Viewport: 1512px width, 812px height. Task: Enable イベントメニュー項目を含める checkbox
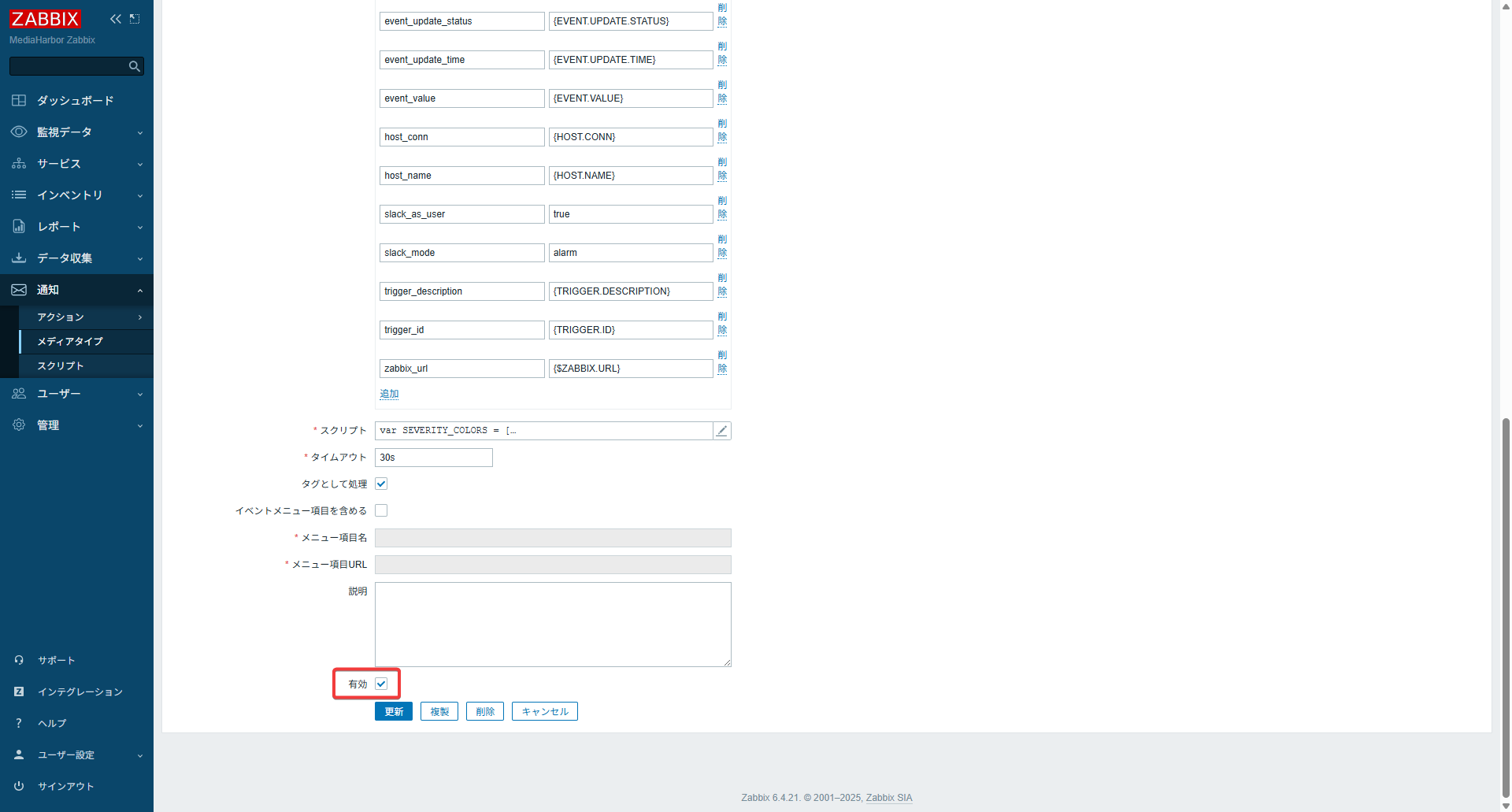pyautogui.click(x=381, y=511)
